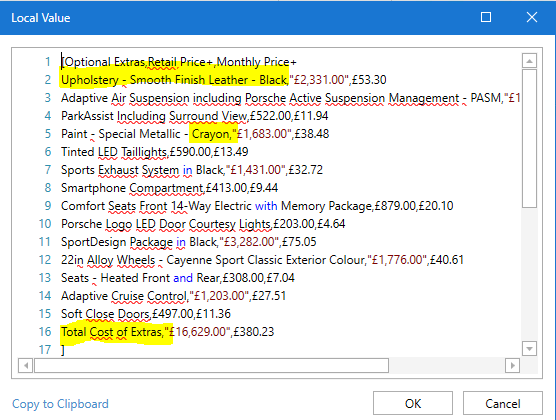556x420 pixels.
Task: Click line number 10 in the gutter
Action: tap(45, 224)
